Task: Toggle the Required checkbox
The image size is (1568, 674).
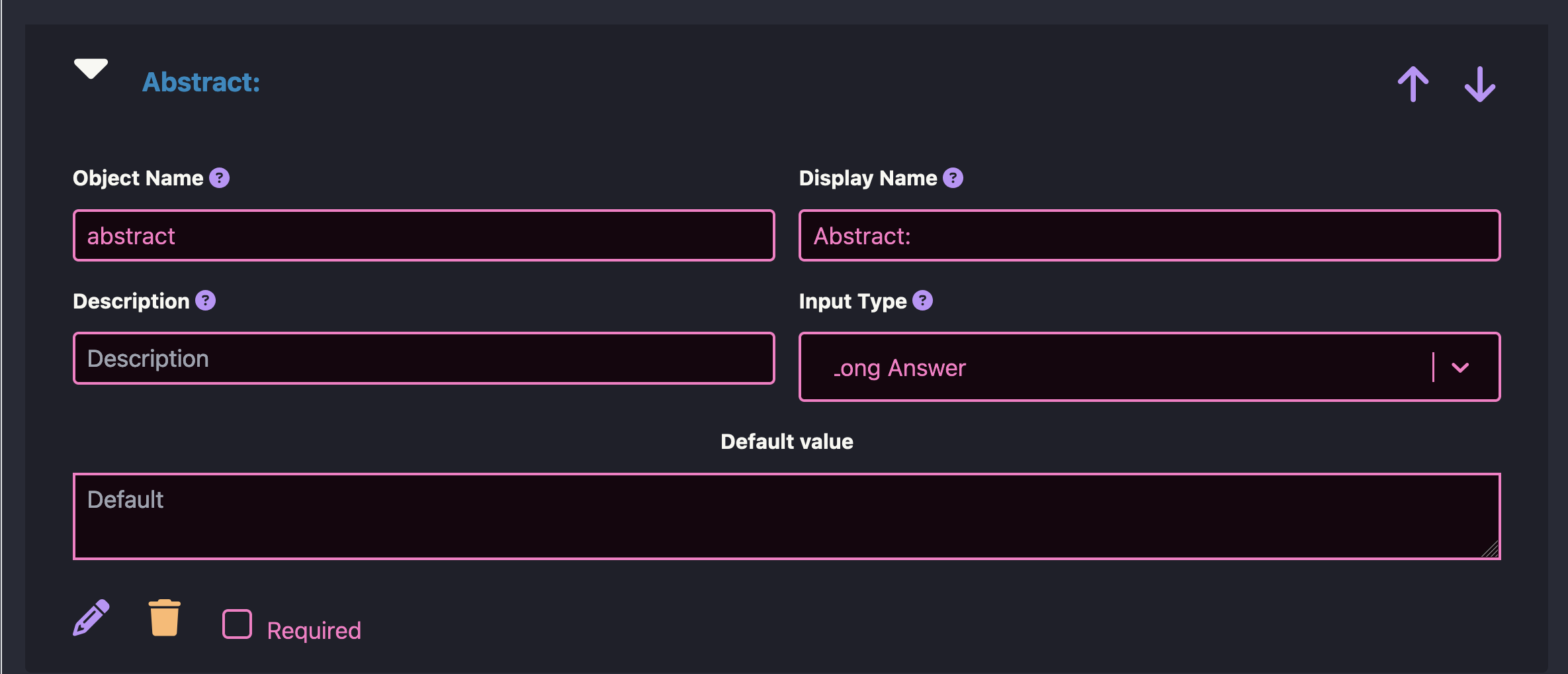Action: tap(237, 624)
